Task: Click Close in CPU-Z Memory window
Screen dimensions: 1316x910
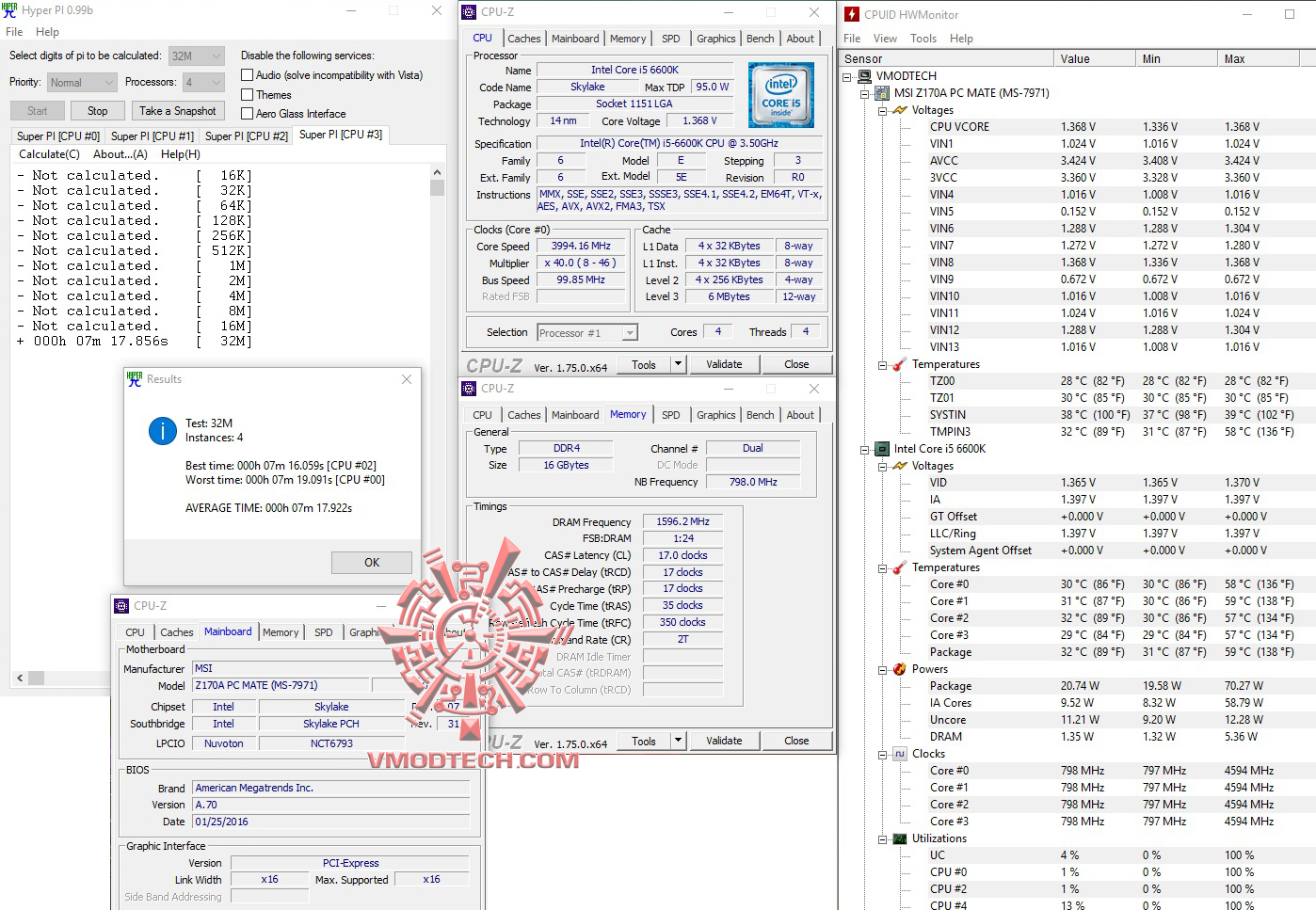Action: (x=796, y=741)
